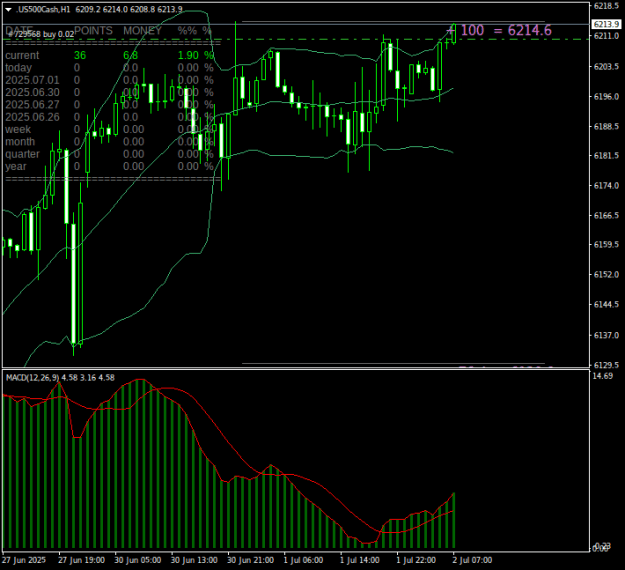Click the 30 Jun 05:00 time label
The height and width of the screenshot is (570, 625).
click(138, 560)
